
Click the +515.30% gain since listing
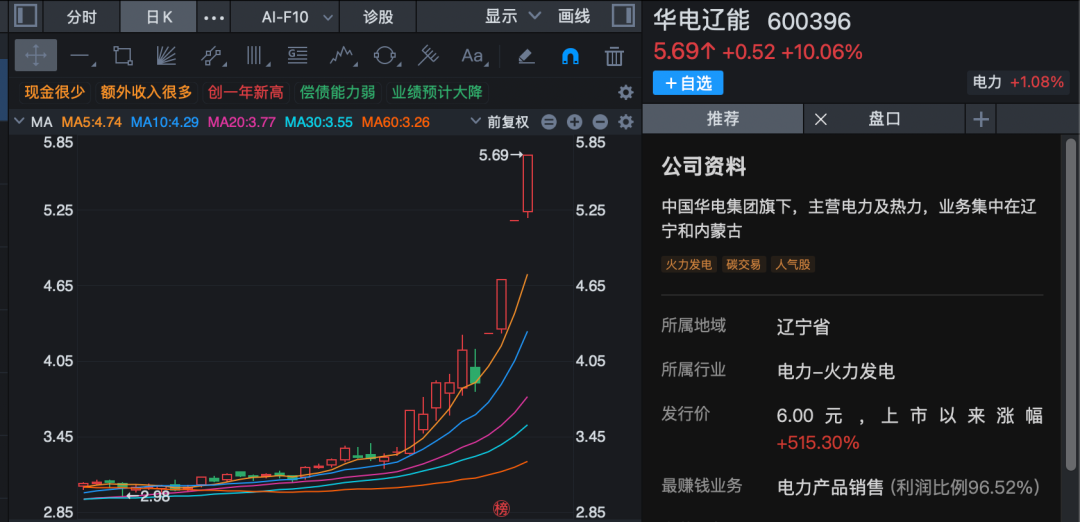818,442
